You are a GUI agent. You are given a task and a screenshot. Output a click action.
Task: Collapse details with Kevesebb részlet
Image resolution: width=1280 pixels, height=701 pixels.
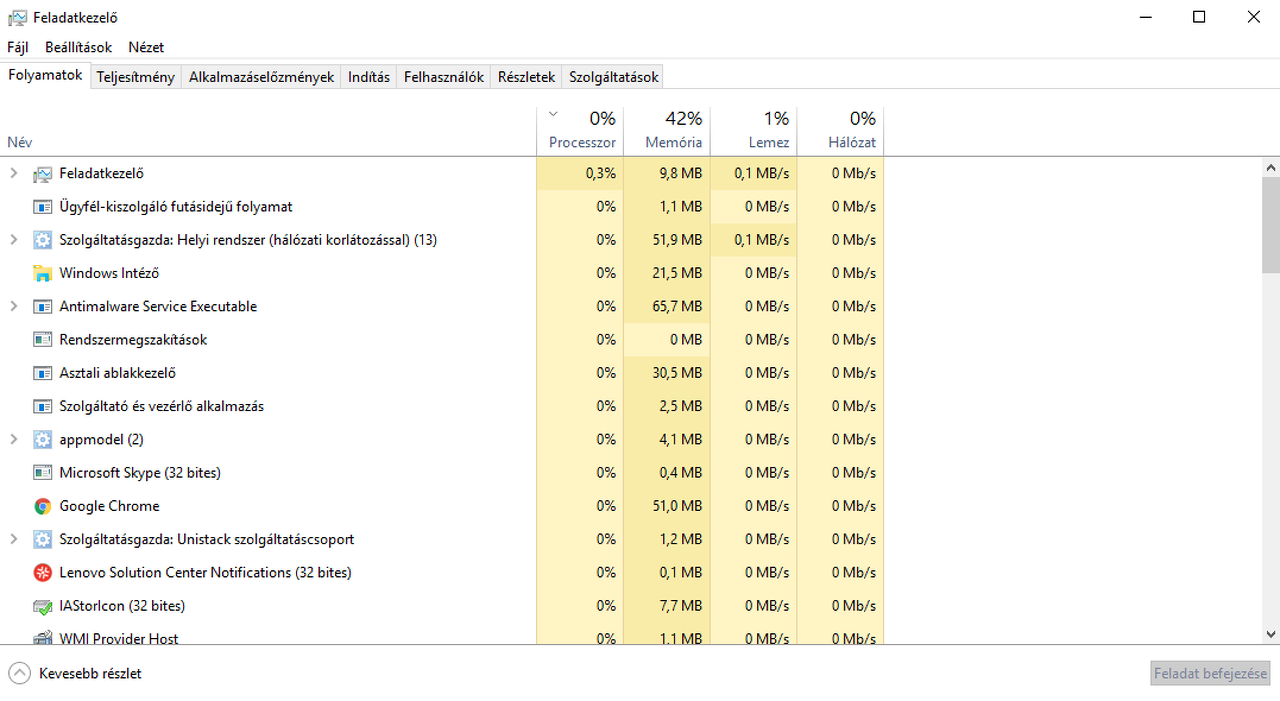click(75, 674)
